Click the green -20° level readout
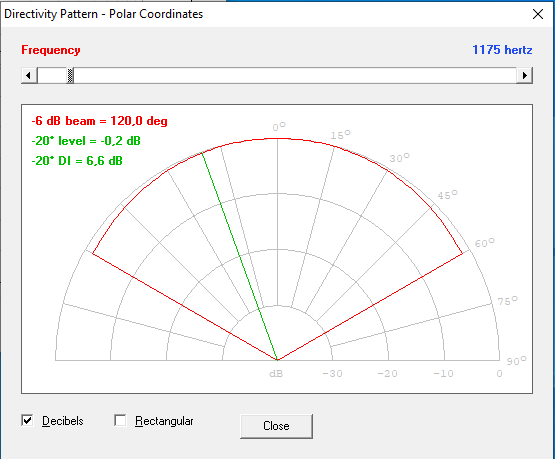Image resolution: width=555 pixels, height=459 pixels. (86, 141)
